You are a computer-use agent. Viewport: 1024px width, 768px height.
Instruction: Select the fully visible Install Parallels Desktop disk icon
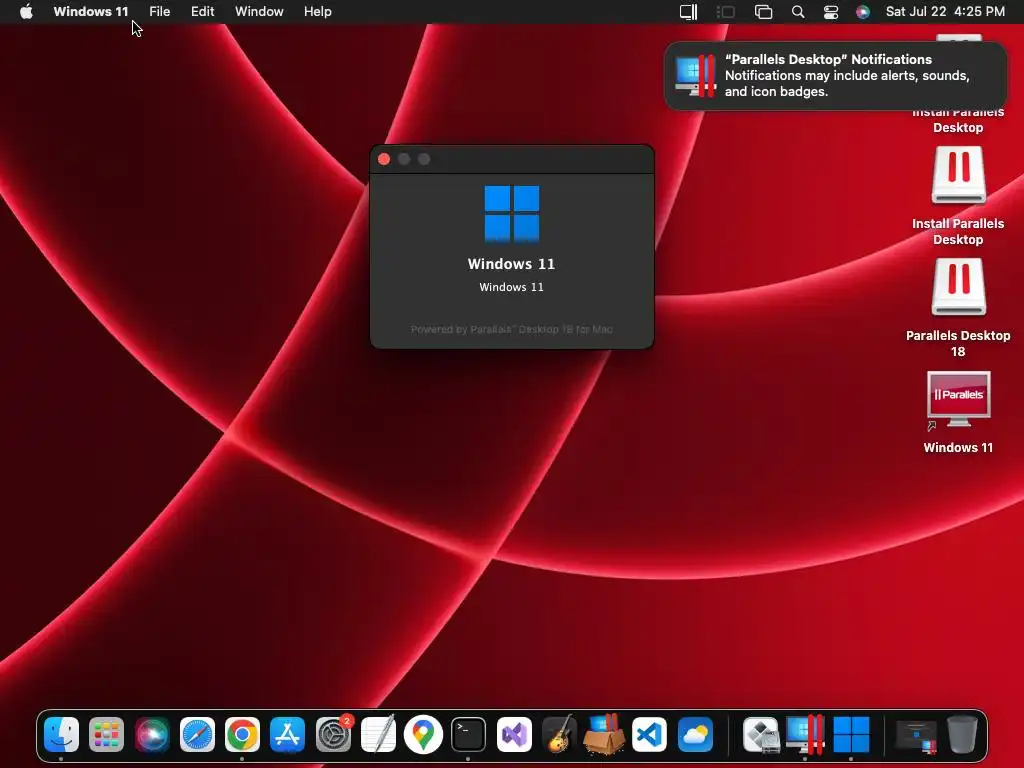coord(958,175)
